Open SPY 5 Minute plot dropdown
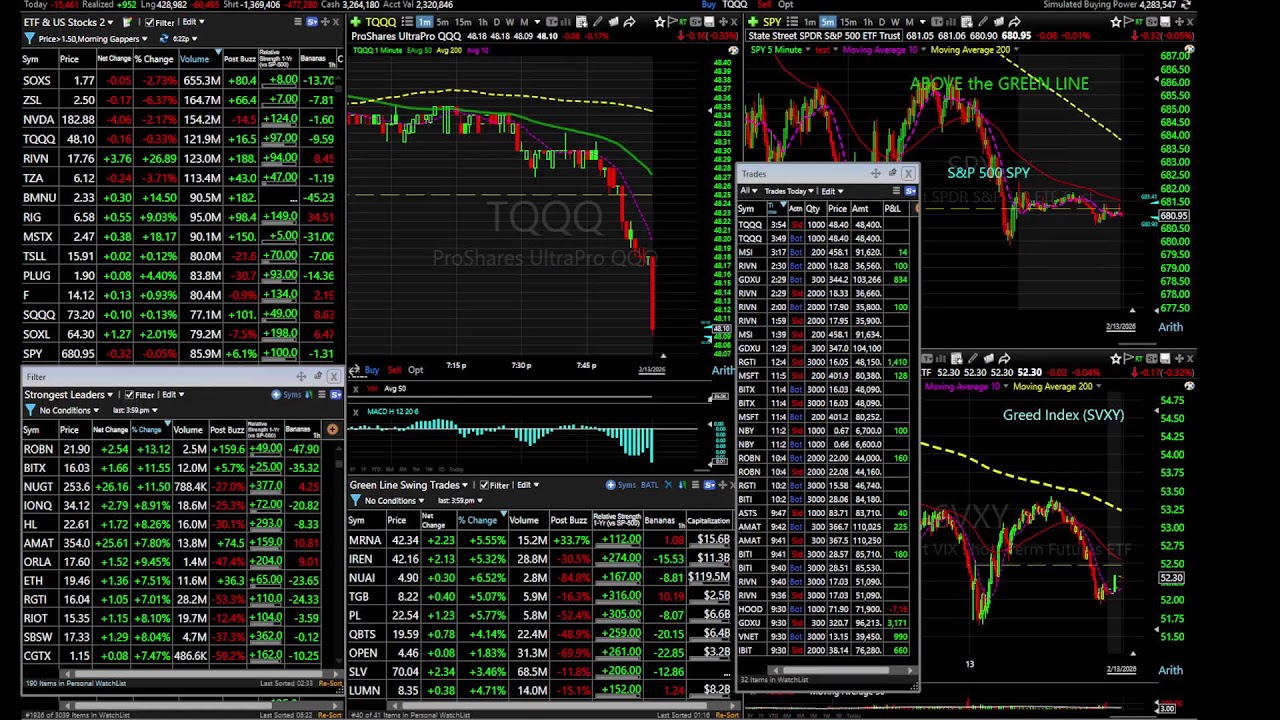This screenshot has width=1280, height=720. 783,49
